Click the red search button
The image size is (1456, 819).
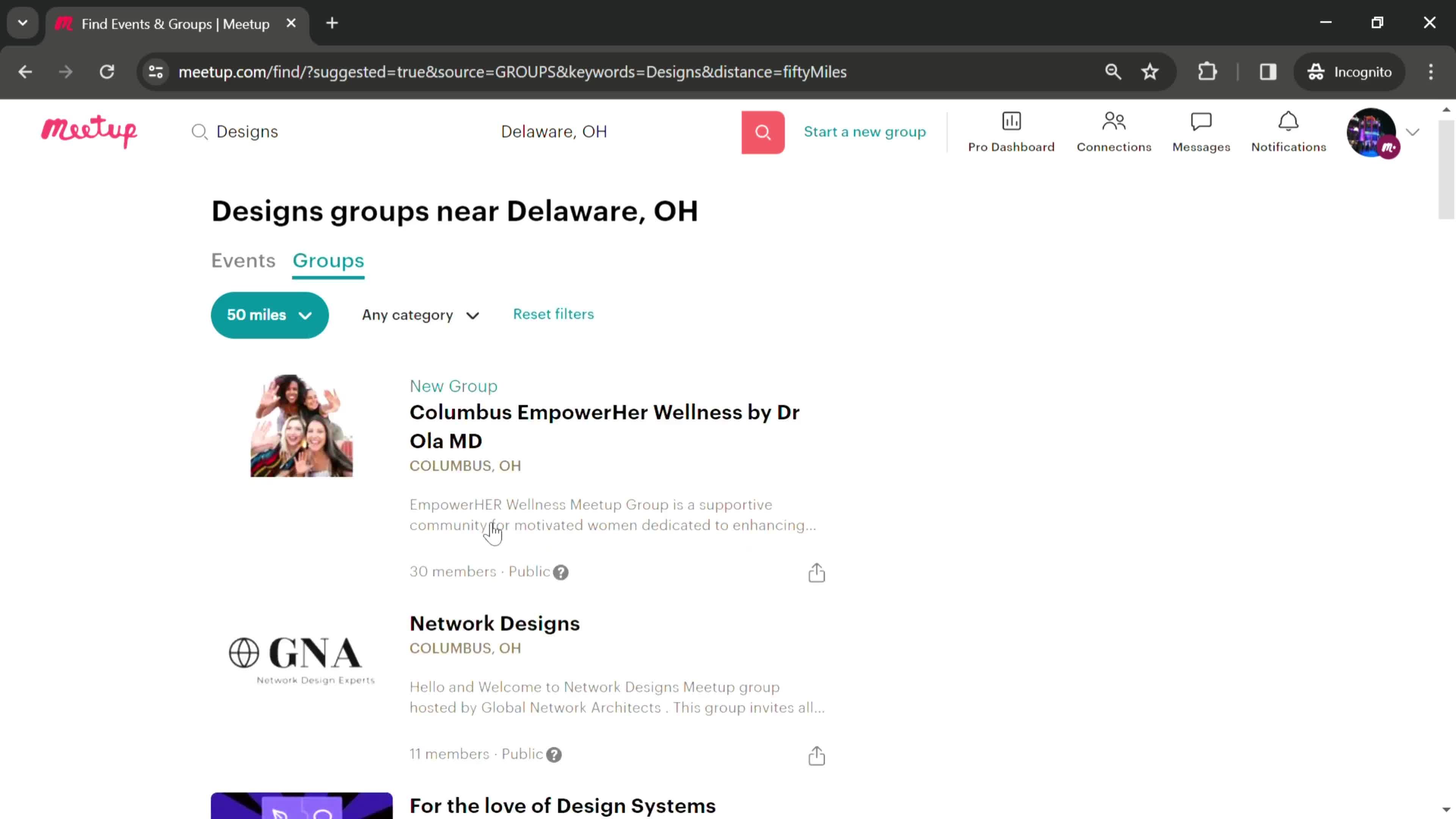(x=763, y=132)
